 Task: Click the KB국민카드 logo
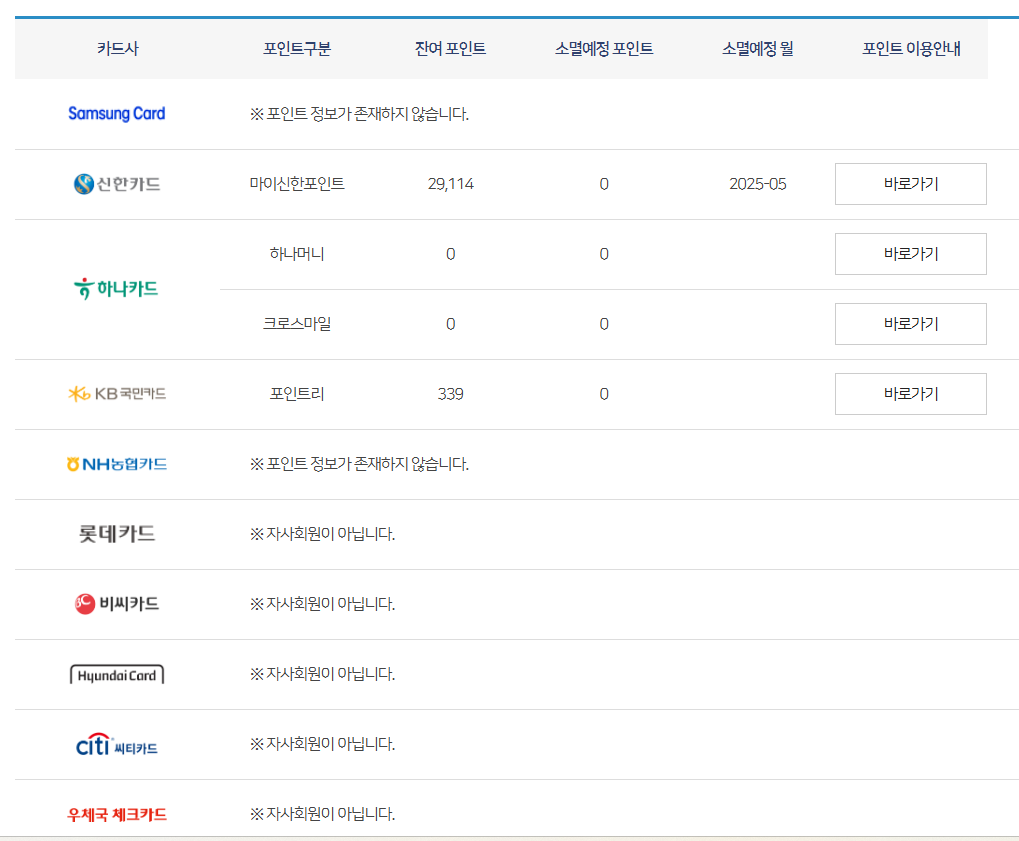pos(117,394)
